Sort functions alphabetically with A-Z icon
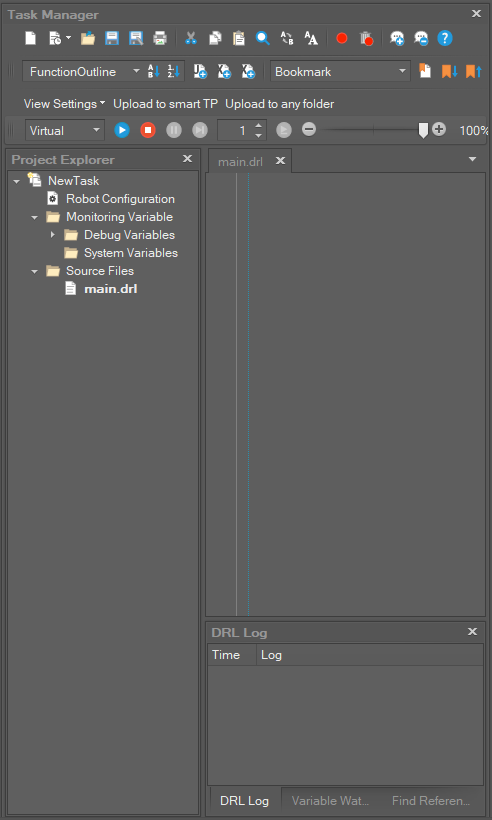This screenshot has width=492, height=820. (x=153, y=72)
